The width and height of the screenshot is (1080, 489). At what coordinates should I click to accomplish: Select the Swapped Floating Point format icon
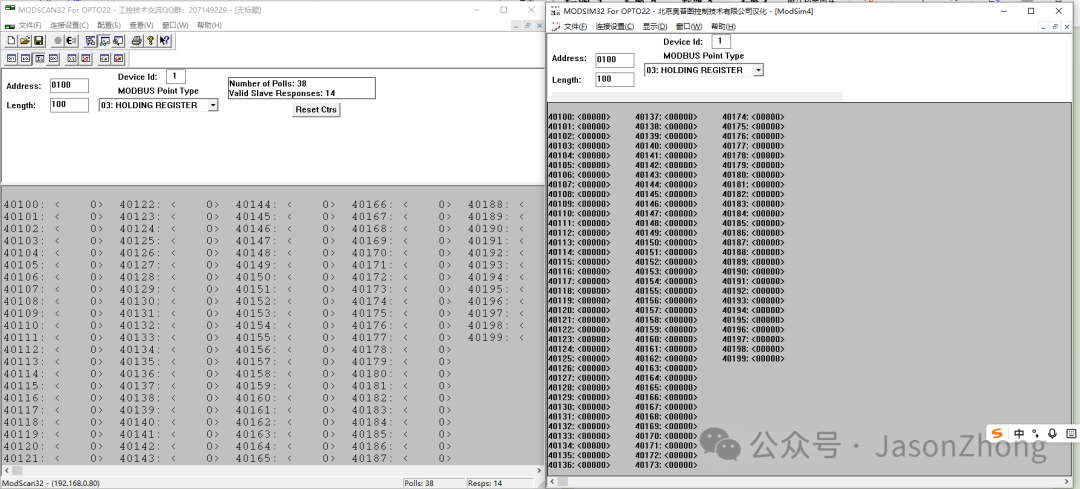pos(85,59)
